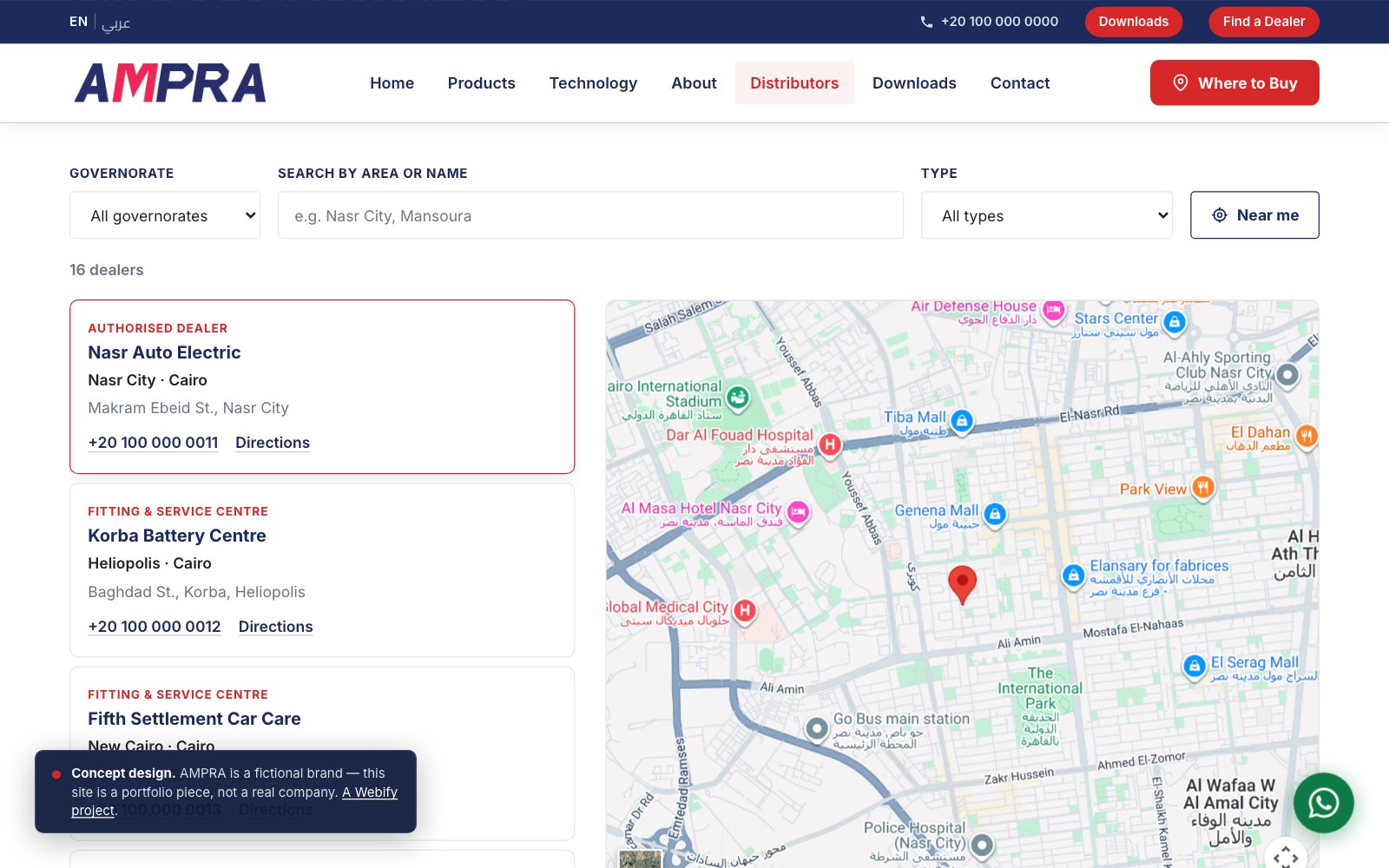Click Cairo International Stadium marker
Viewport: 1389px width, 868px height.
[x=738, y=398]
